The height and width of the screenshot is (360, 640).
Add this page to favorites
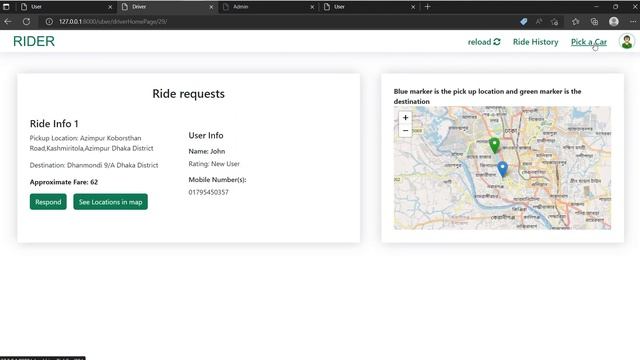[x=554, y=22]
